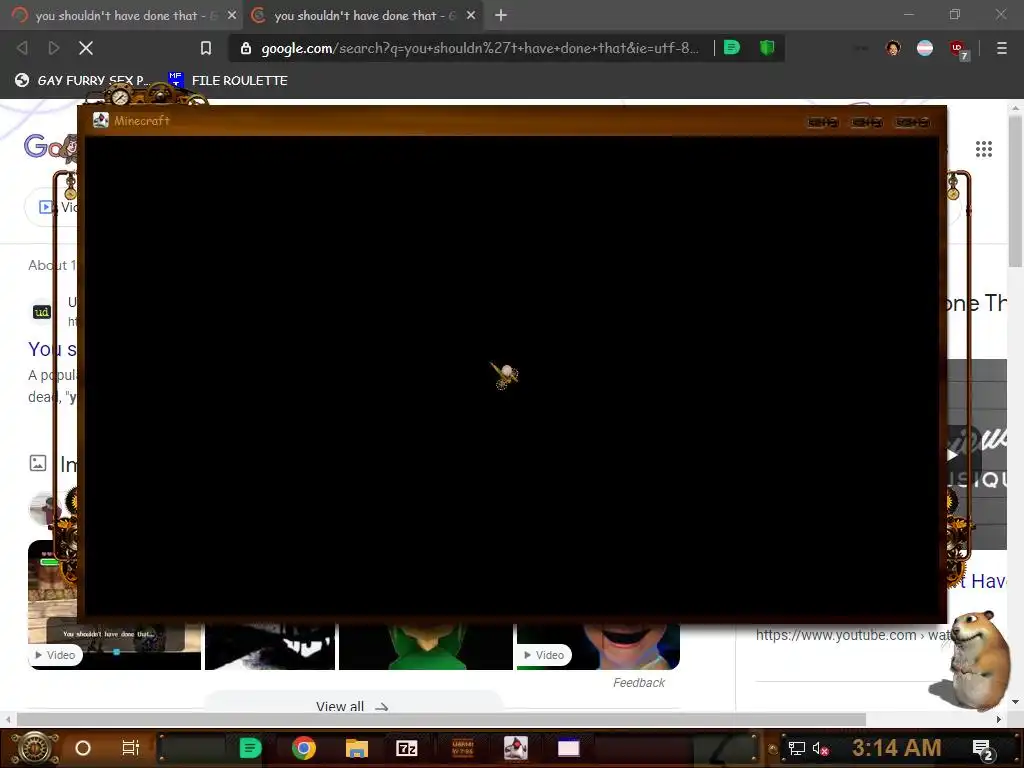Click the network tray icon
The image size is (1024, 768).
pyautogui.click(x=797, y=748)
